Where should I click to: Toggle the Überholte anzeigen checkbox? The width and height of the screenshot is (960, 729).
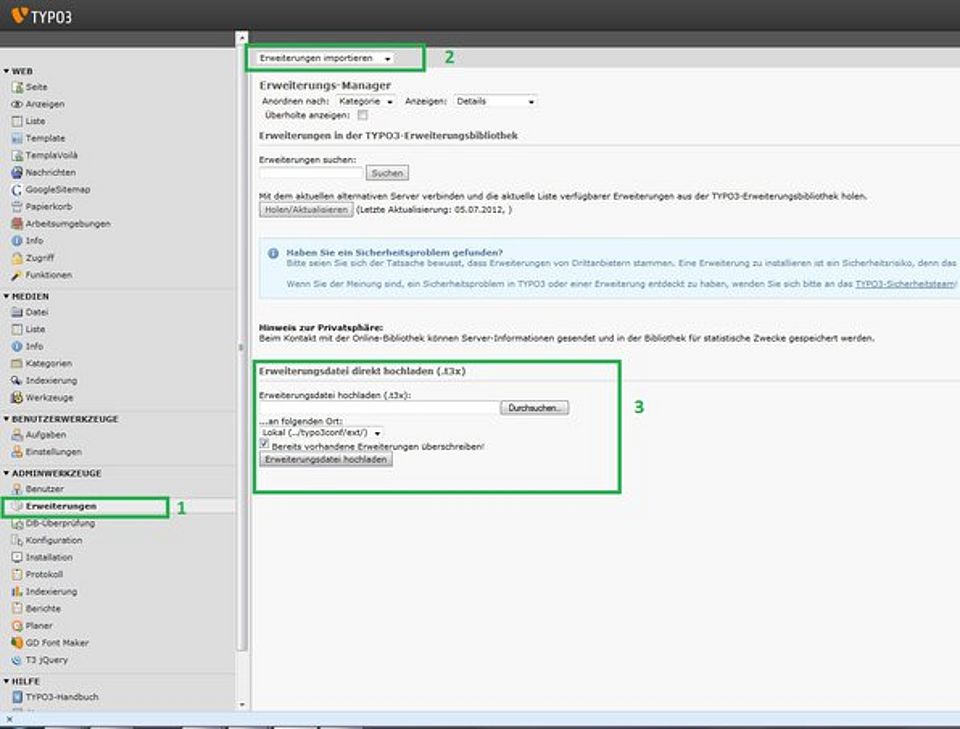363,116
